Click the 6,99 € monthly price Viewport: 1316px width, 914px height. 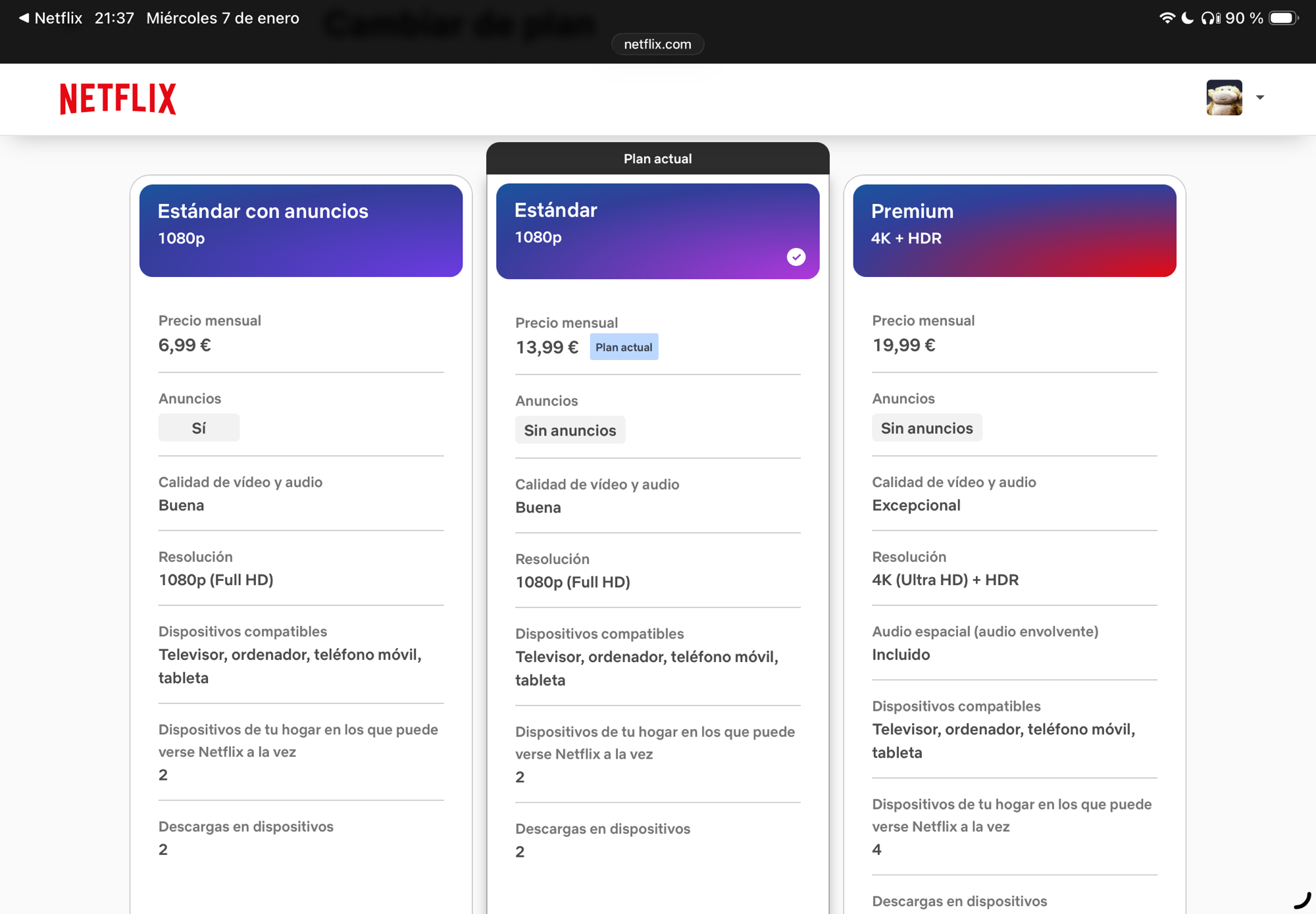click(x=185, y=345)
